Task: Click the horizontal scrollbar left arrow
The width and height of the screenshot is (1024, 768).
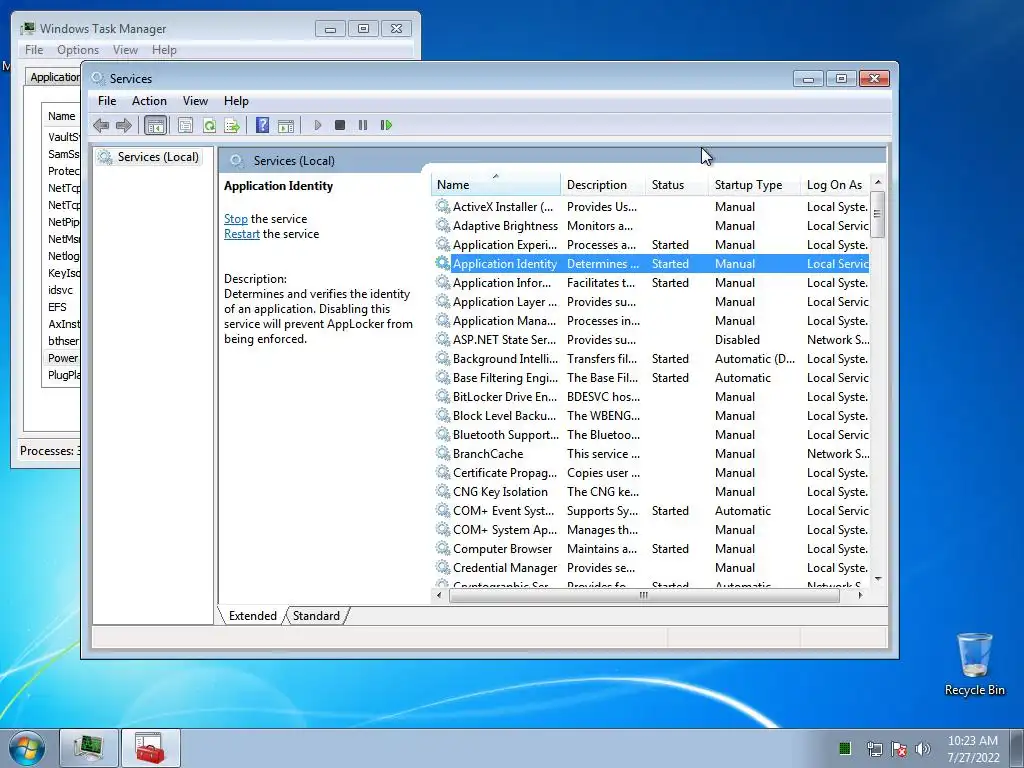Action: pyautogui.click(x=439, y=595)
